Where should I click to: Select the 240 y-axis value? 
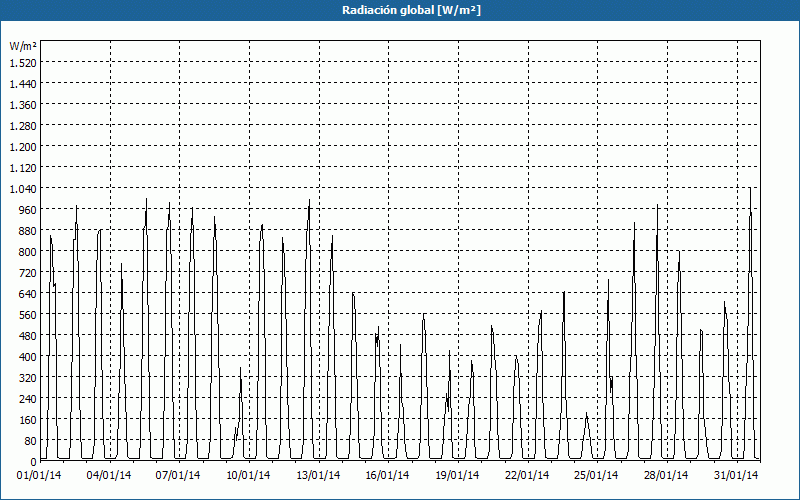point(28,399)
